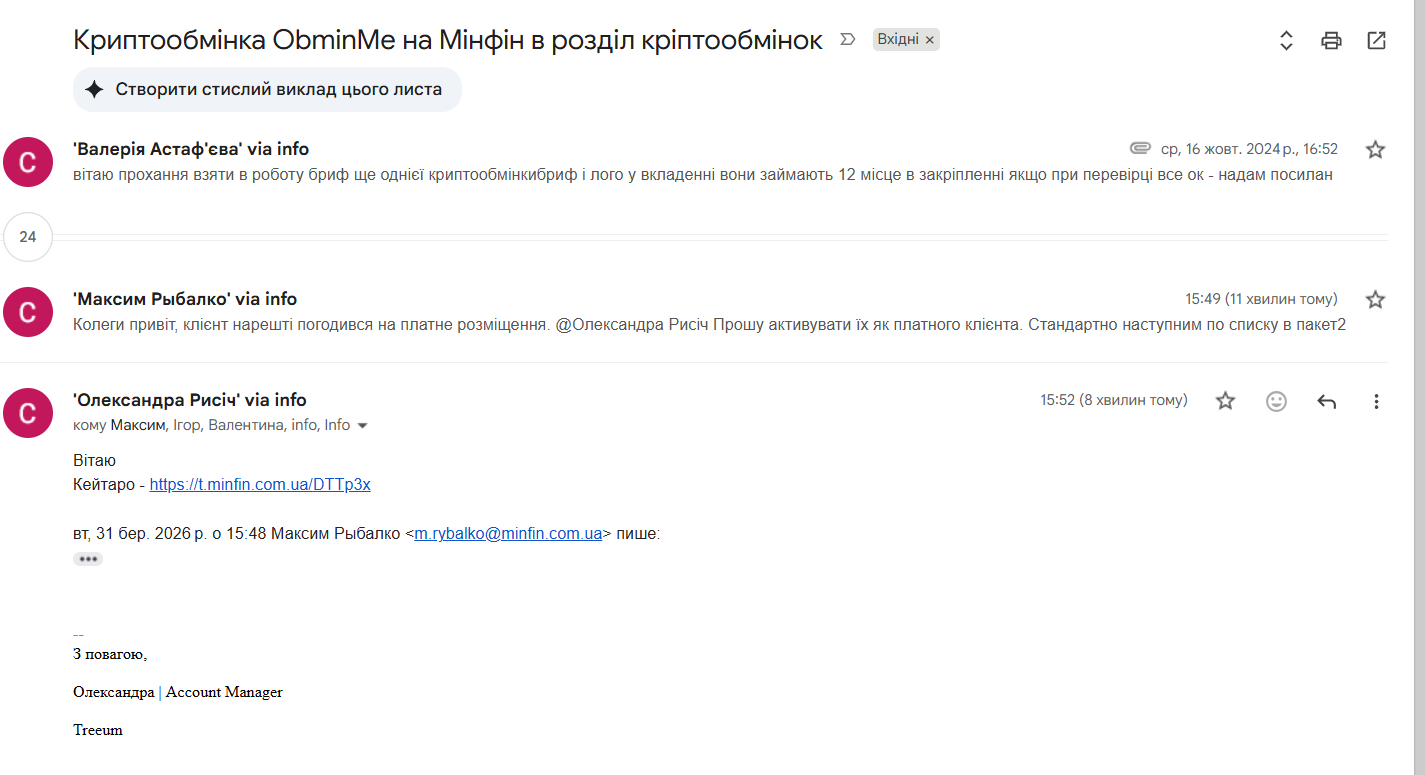The height and width of the screenshot is (775, 1425).
Task: Click Gemini sparkle summarize icon
Action: (x=94, y=89)
